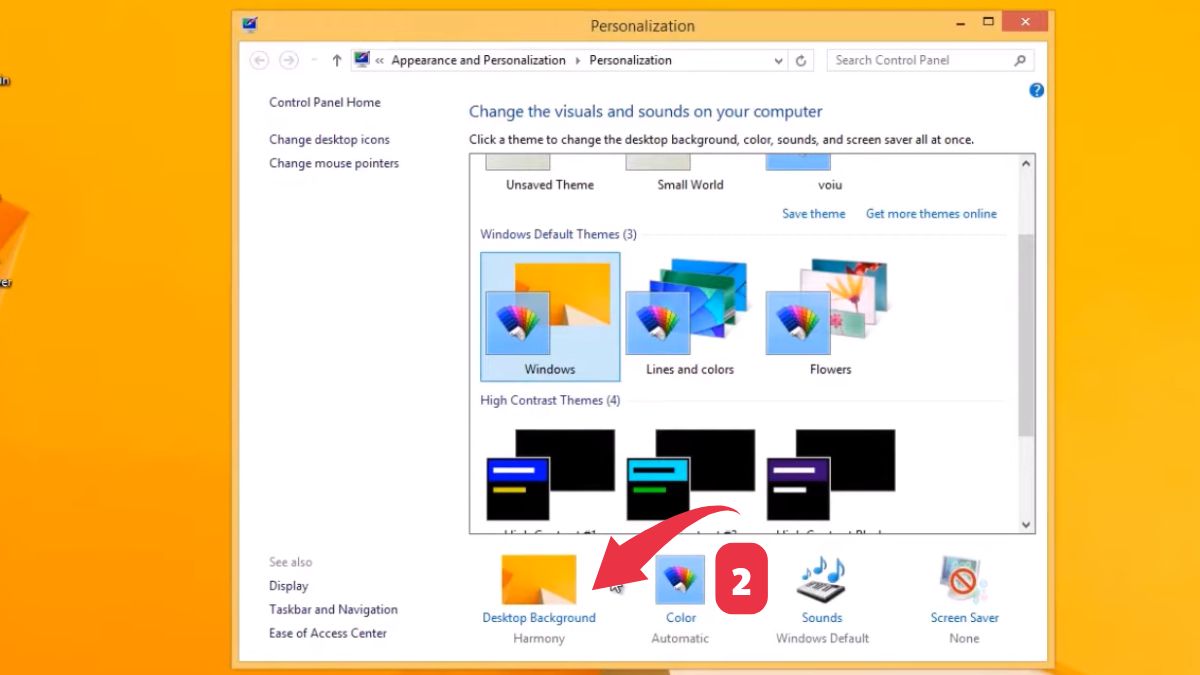Image resolution: width=1200 pixels, height=675 pixels.
Task: Open the address bar history dropdown
Action: pos(779,60)
